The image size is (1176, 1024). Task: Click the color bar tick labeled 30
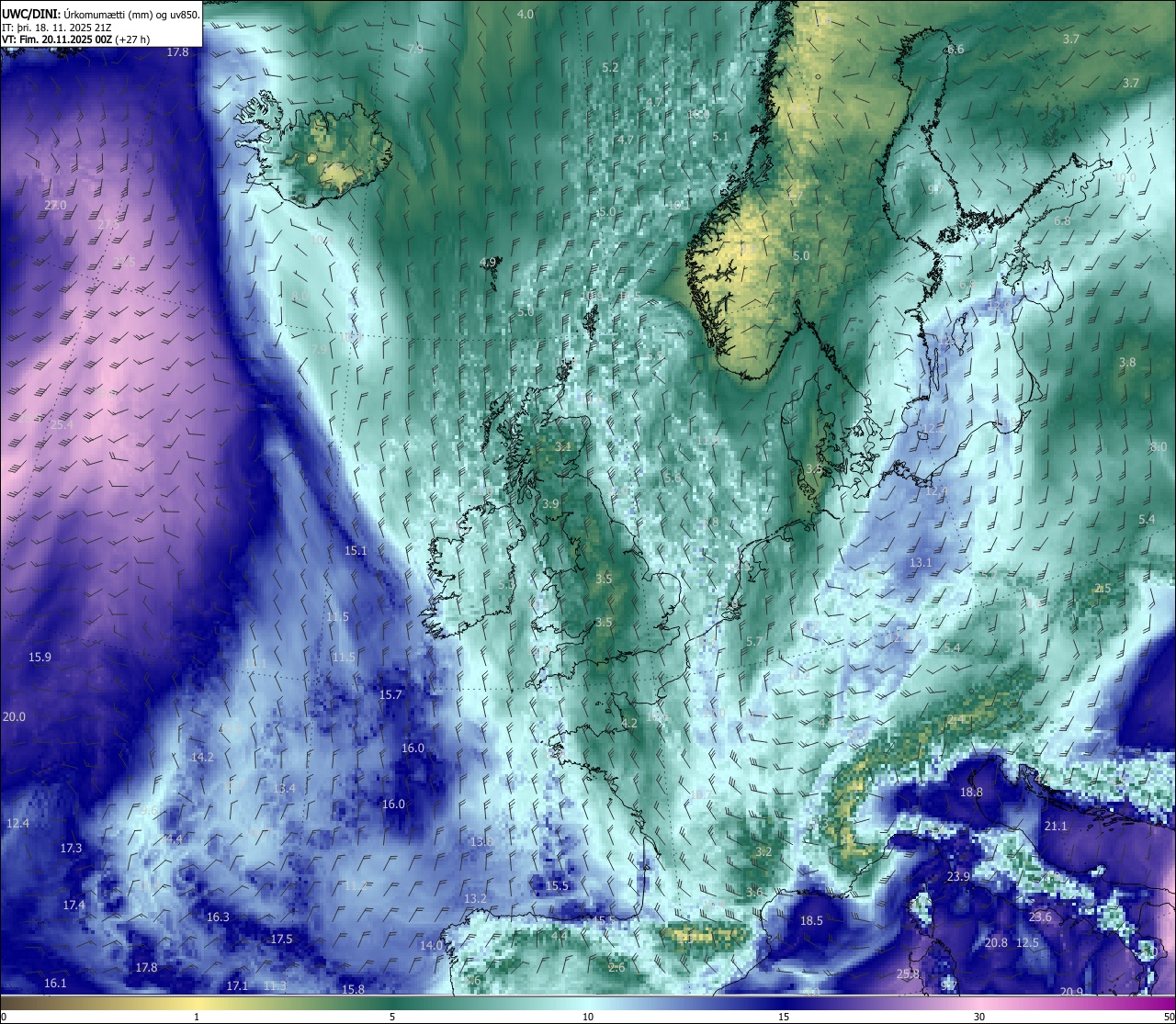click(979, 1017)
